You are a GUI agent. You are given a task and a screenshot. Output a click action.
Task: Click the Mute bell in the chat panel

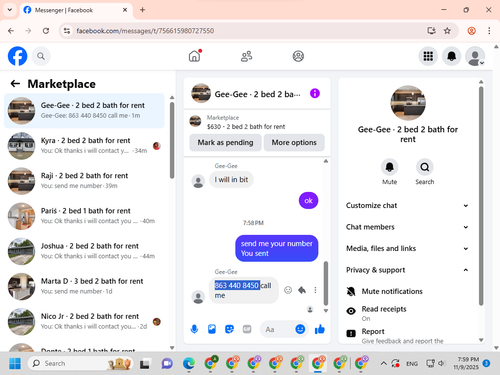pos(389,167)
